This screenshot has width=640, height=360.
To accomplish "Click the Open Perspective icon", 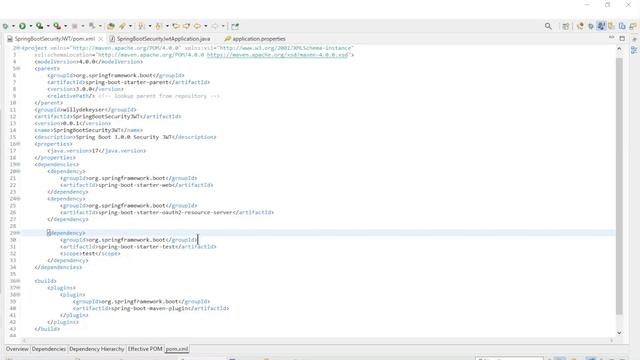I will tap(566, 26).
